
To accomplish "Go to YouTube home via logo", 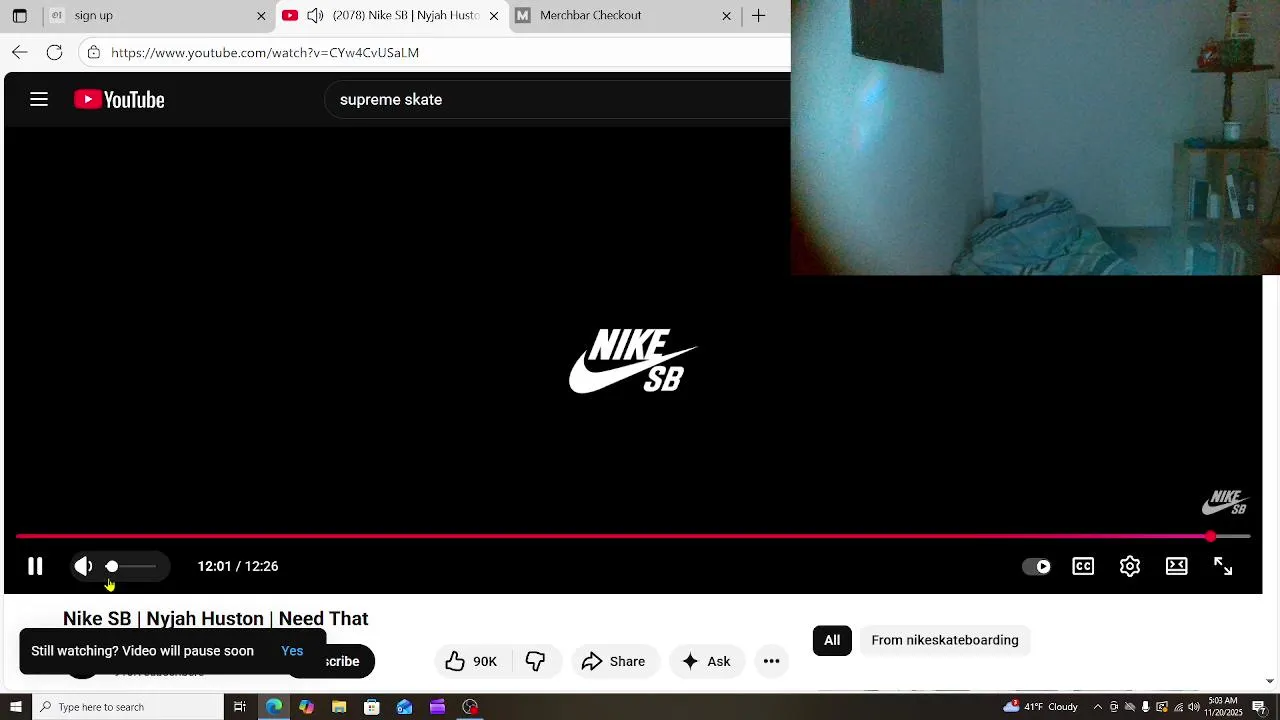I will pyautogui.click(x=119, y=99).
